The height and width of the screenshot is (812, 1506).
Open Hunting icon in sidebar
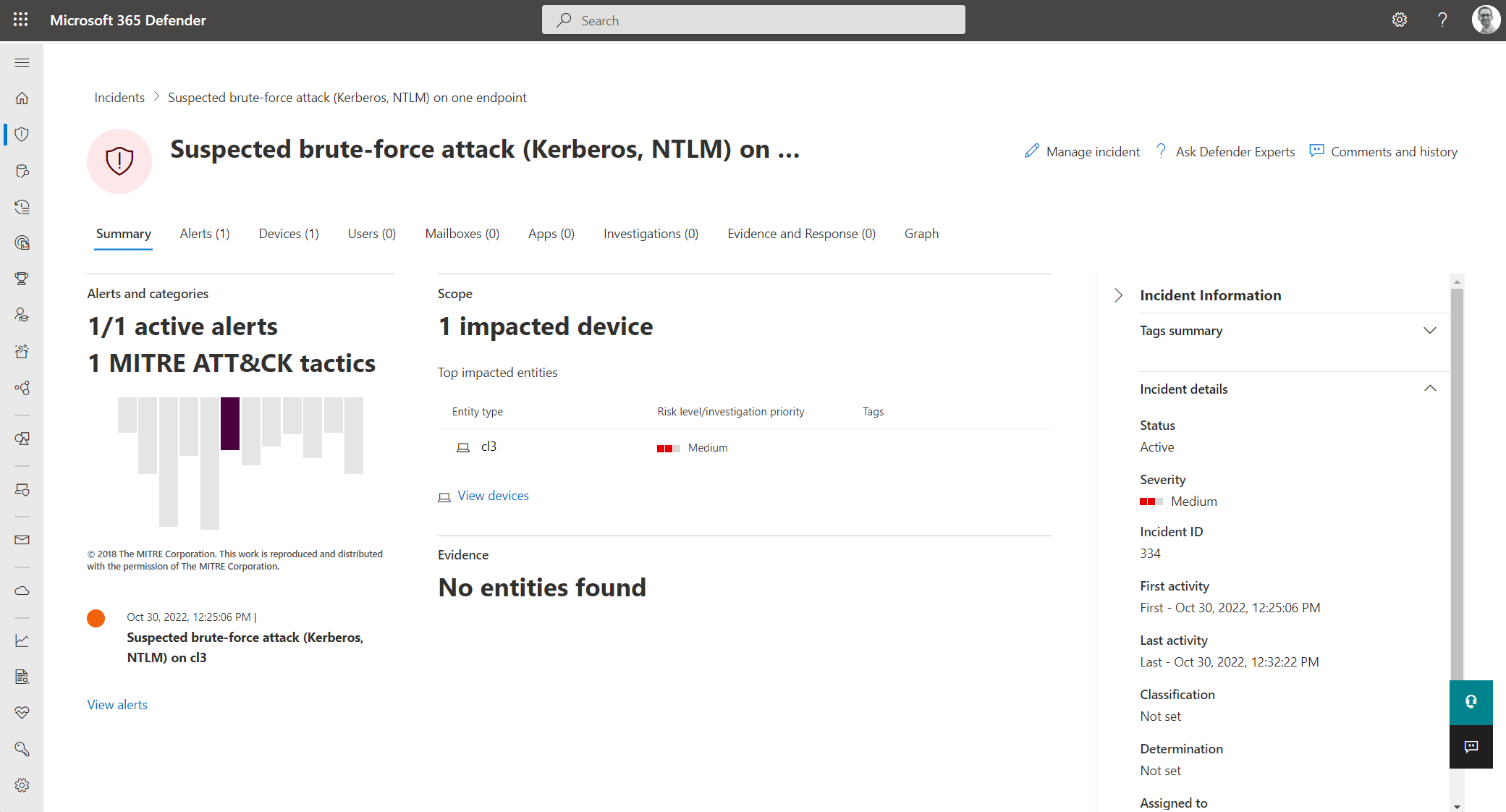coord(22,171)
